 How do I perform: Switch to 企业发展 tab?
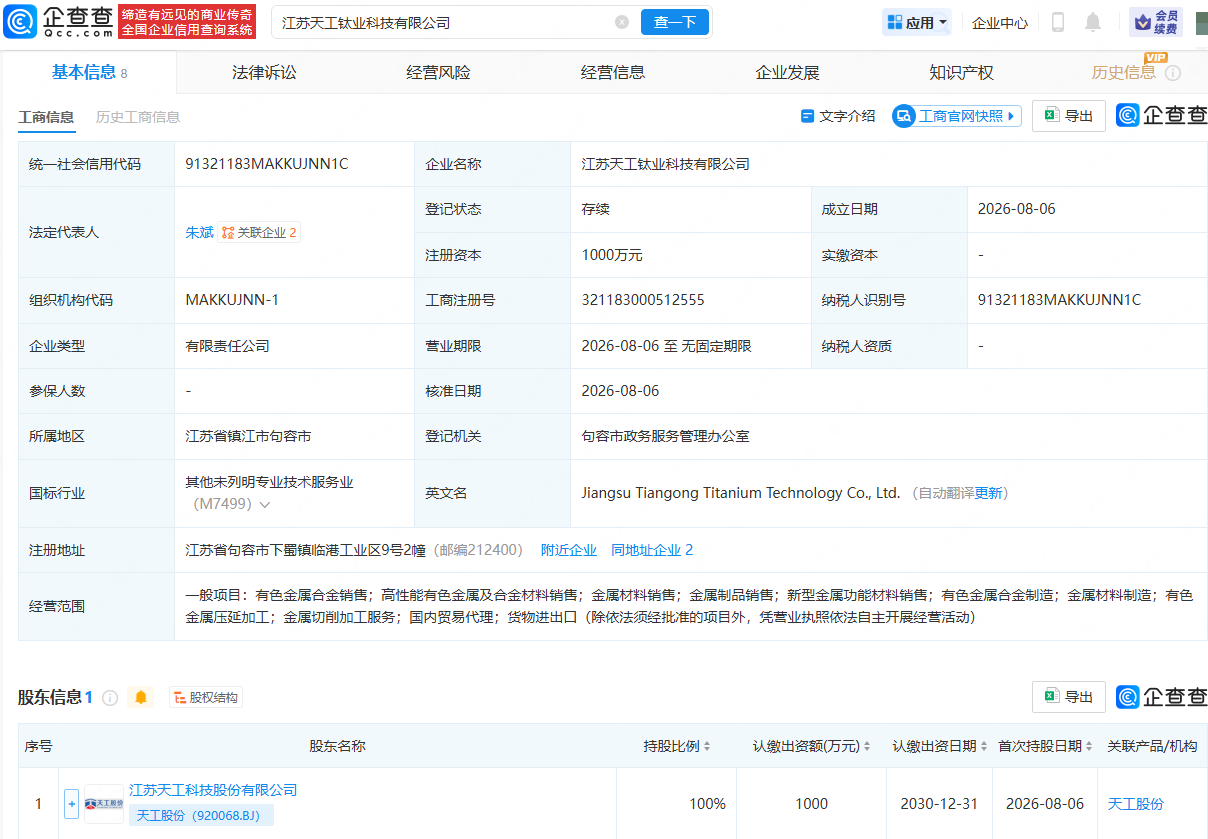click(787, 72)
